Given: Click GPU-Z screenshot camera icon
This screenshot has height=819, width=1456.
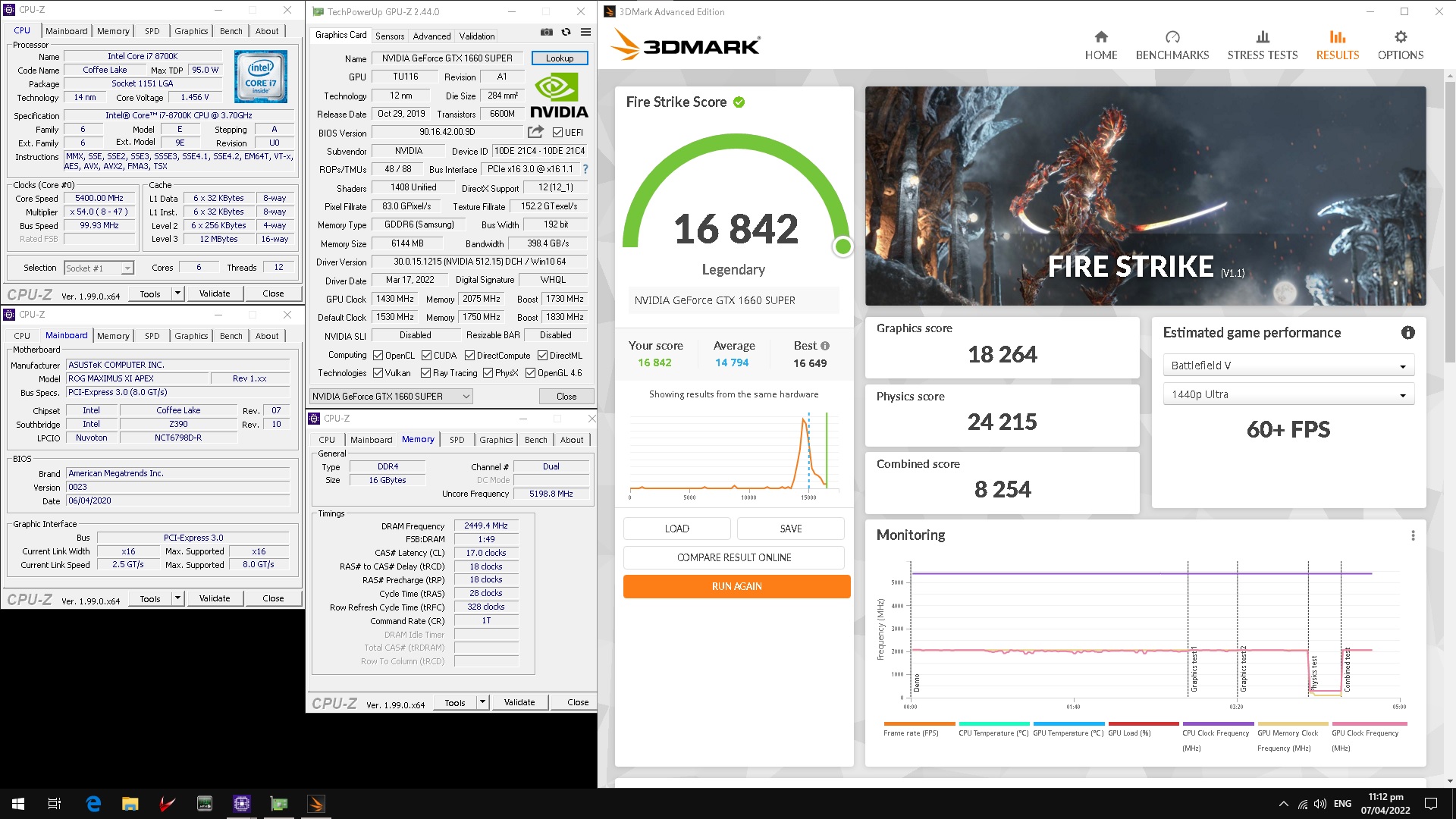Looking at the screenshot, I should pos(547,32).
